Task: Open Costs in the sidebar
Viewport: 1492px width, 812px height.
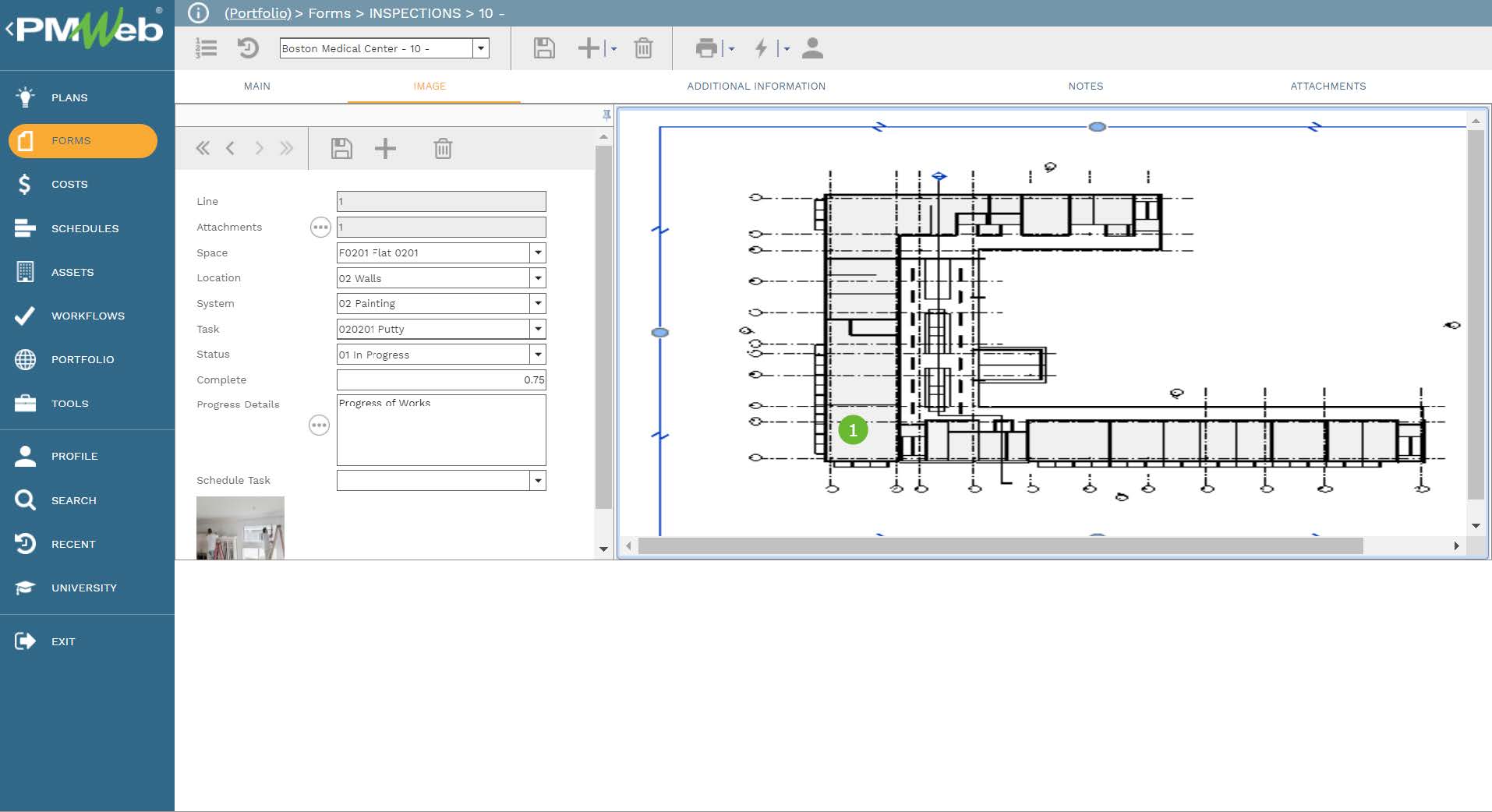Action: [69, 184]
